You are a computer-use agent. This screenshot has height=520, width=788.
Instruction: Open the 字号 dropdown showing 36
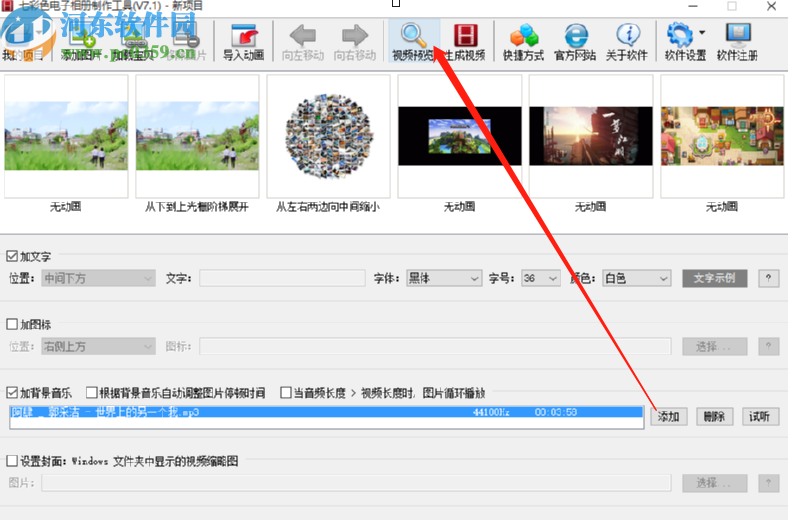pos(541,278)
